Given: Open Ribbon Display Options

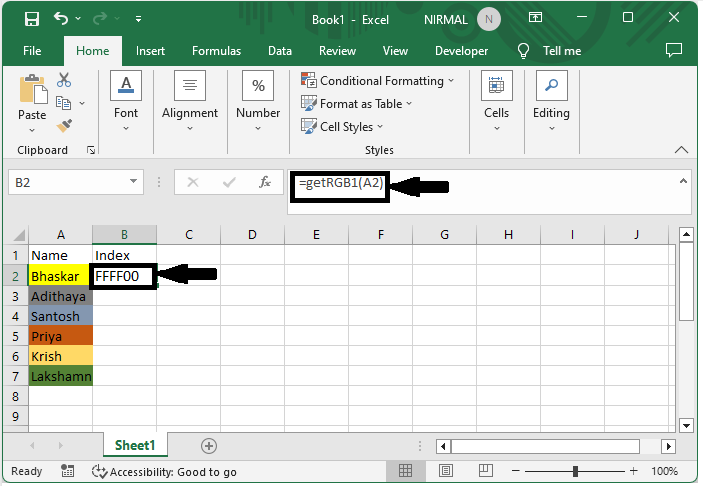Looking at the screenshot, I should 535,18.
